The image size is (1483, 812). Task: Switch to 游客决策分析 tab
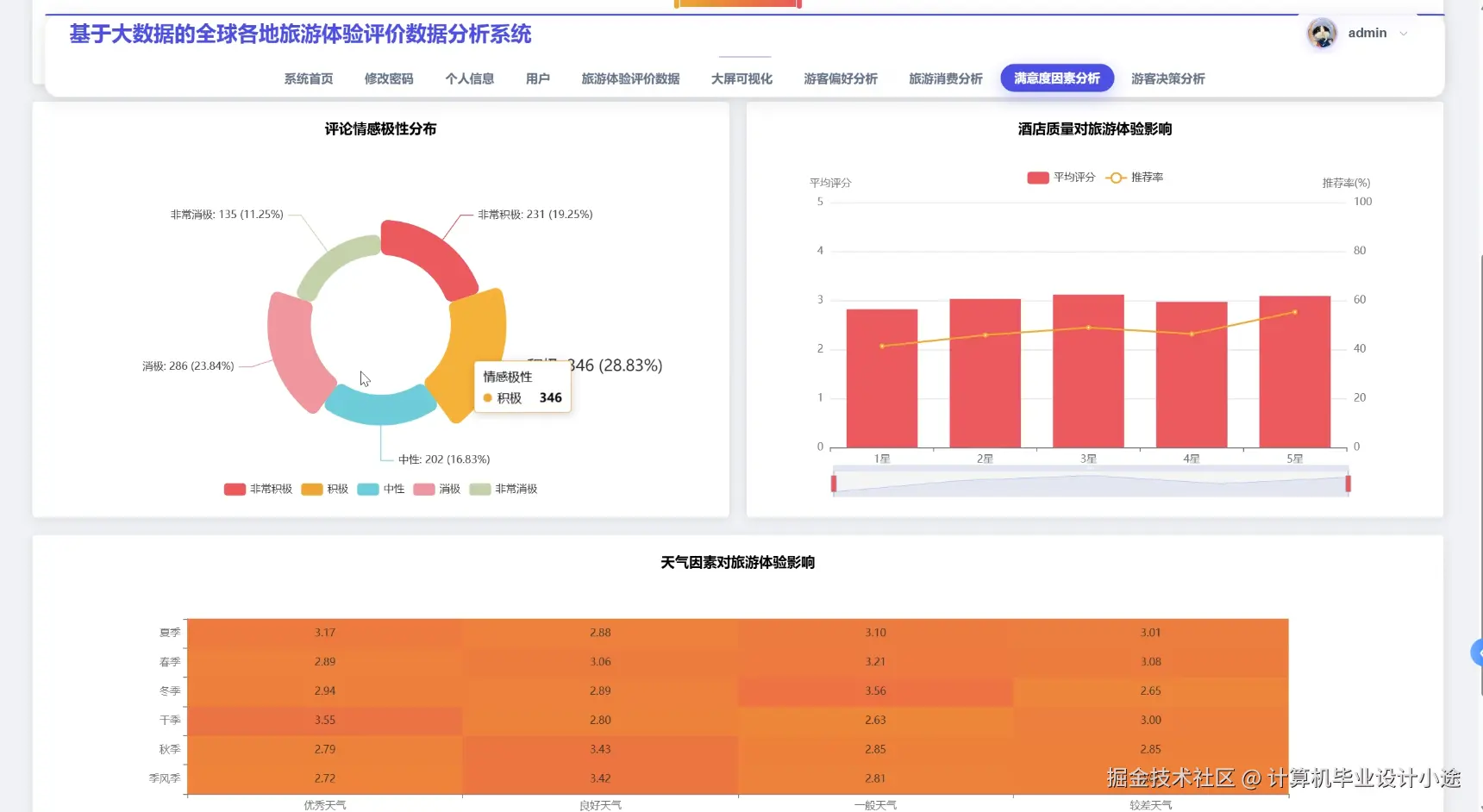click(x=1168, y=78)
